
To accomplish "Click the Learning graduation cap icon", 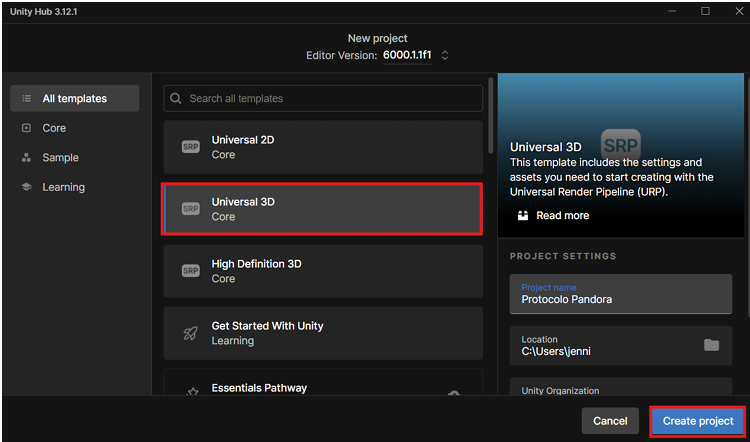I will click(x=27, y=187).
